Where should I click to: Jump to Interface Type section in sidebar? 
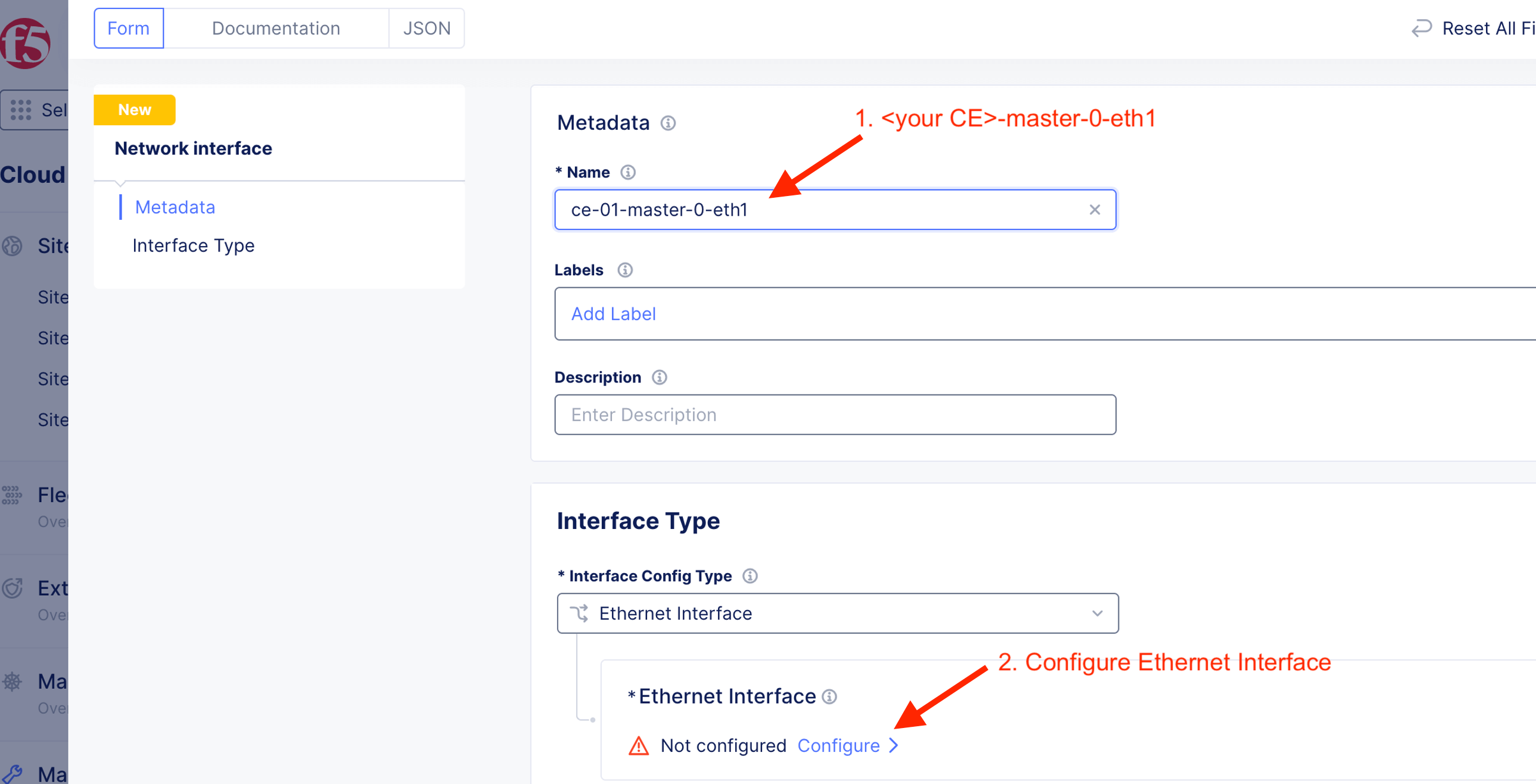(193, 245)
